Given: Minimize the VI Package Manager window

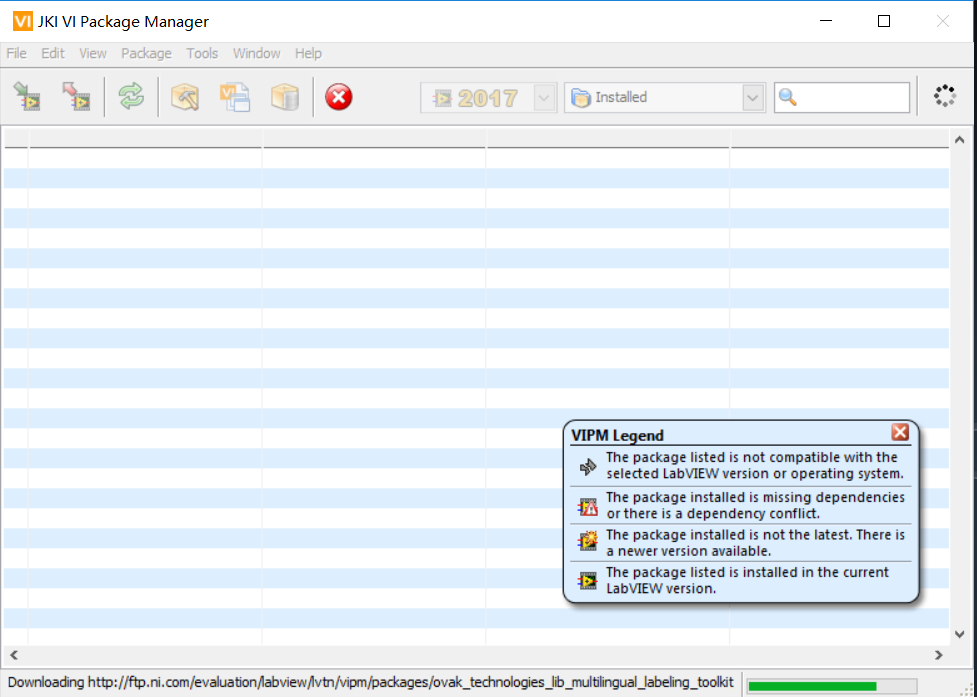Looking at the screenshot, I should [826, 21].
